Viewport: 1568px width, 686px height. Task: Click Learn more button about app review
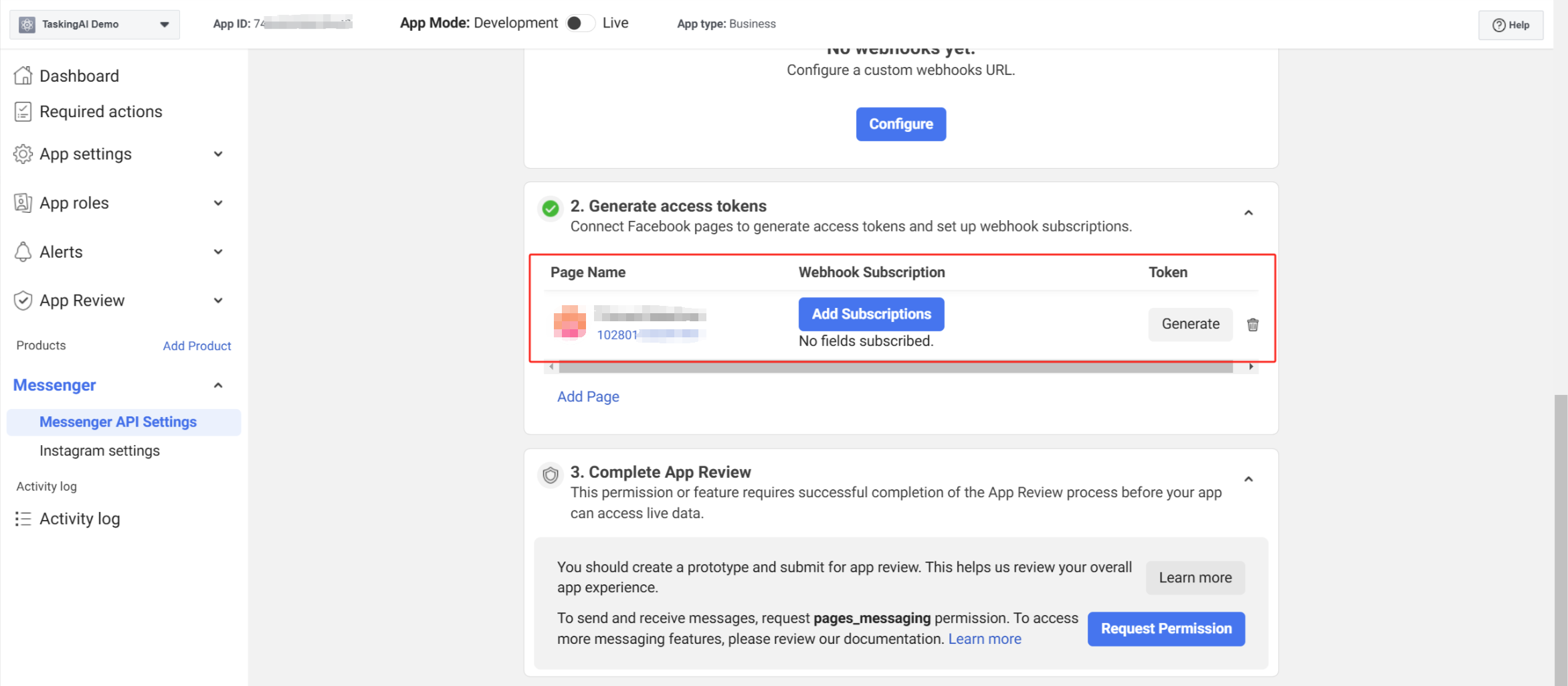(1195, 578)
